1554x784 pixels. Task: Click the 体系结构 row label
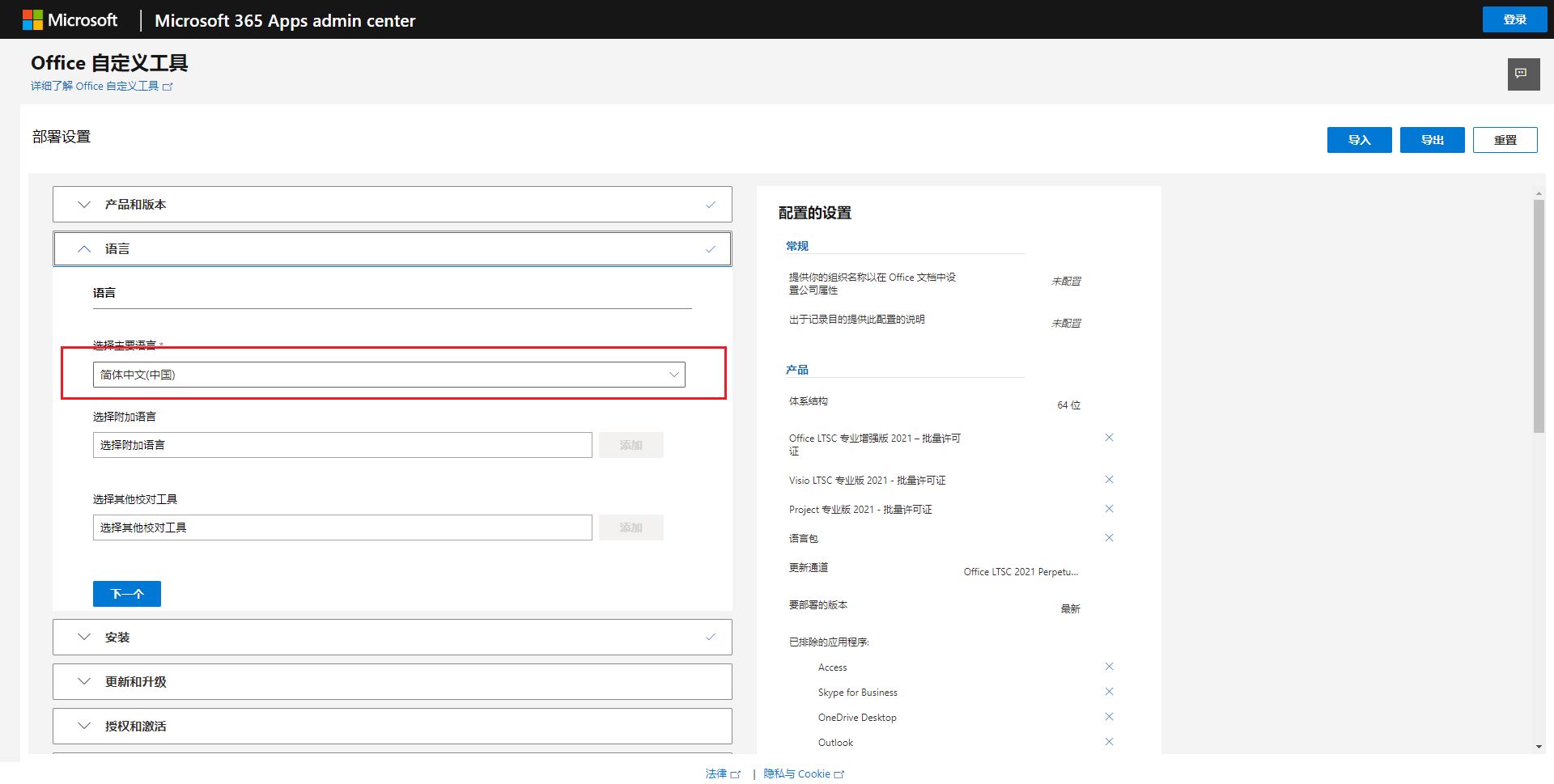point(809,400)
